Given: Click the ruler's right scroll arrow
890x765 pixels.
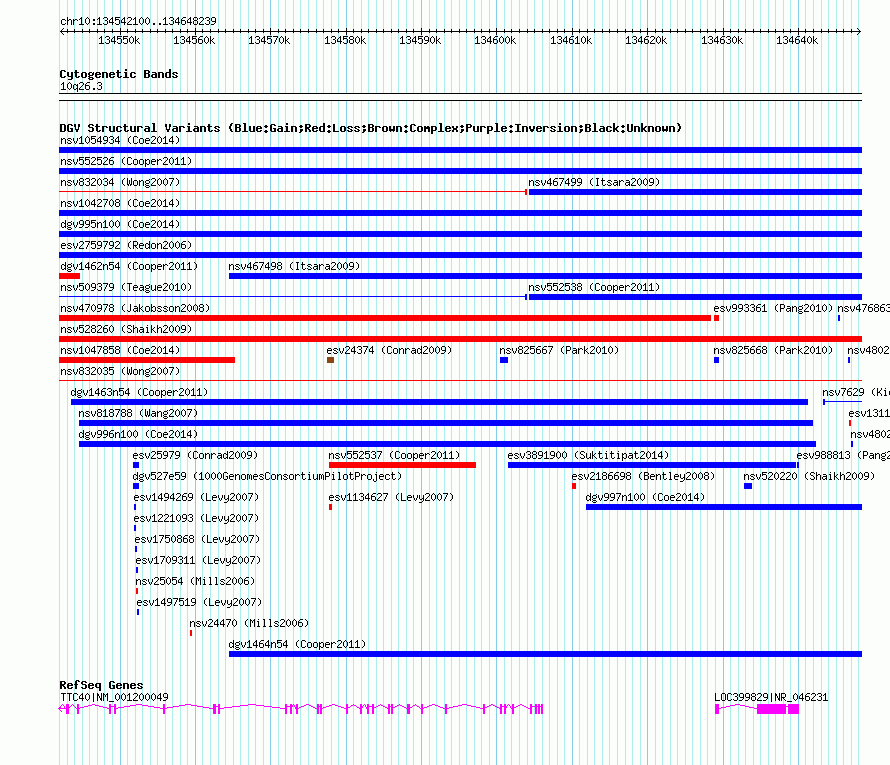Looking at the screenshot, I should (x=859, y=32).
